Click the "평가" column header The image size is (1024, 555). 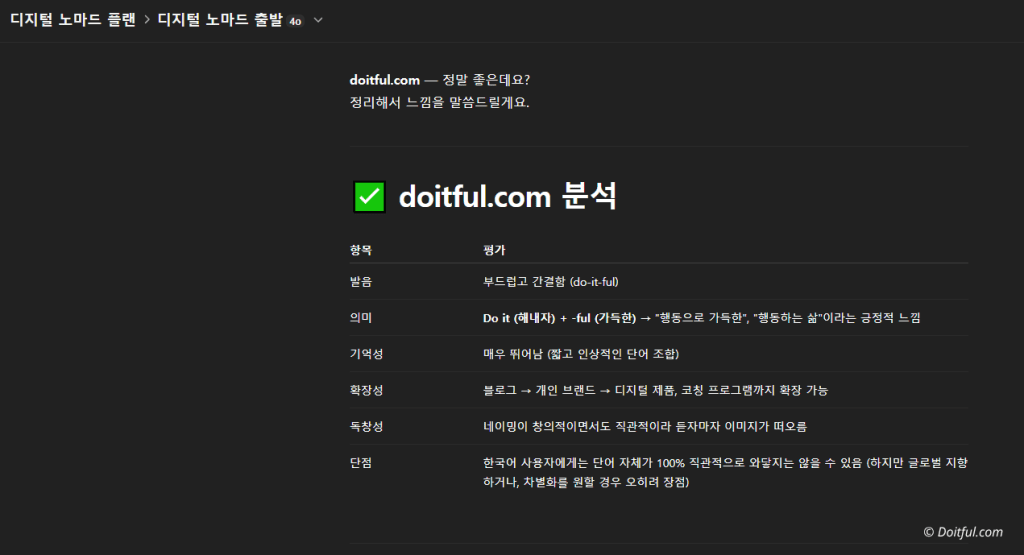tap(494, 250)
